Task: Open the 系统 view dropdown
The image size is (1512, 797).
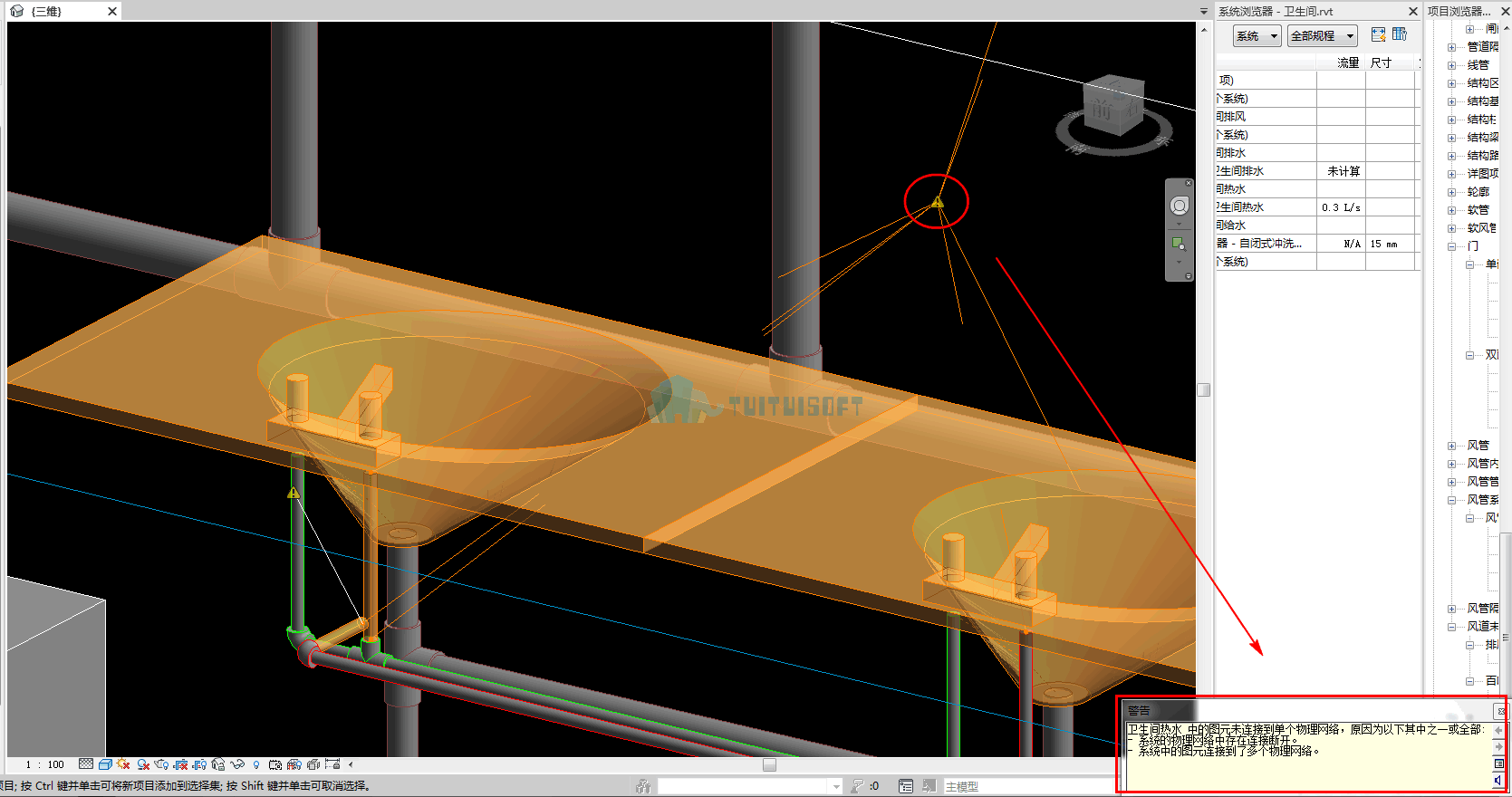Action: [x=1257, y=36]
